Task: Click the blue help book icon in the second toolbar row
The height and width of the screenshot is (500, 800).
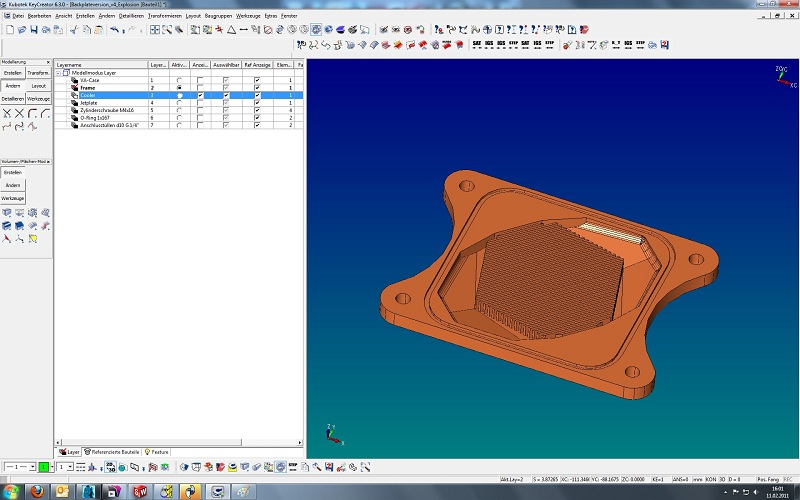Action: [664, 45]
